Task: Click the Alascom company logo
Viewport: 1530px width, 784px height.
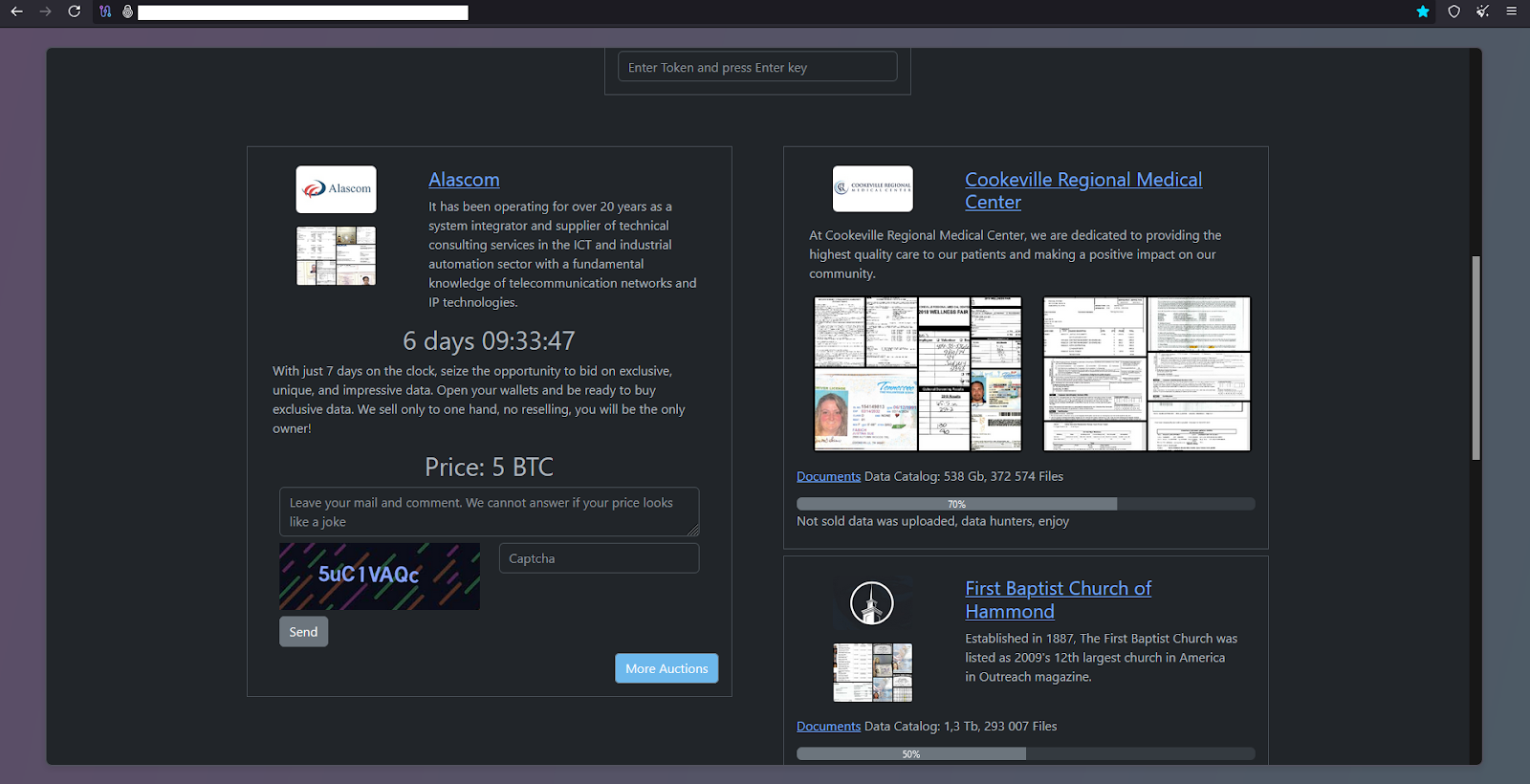Action: (336, 189)
